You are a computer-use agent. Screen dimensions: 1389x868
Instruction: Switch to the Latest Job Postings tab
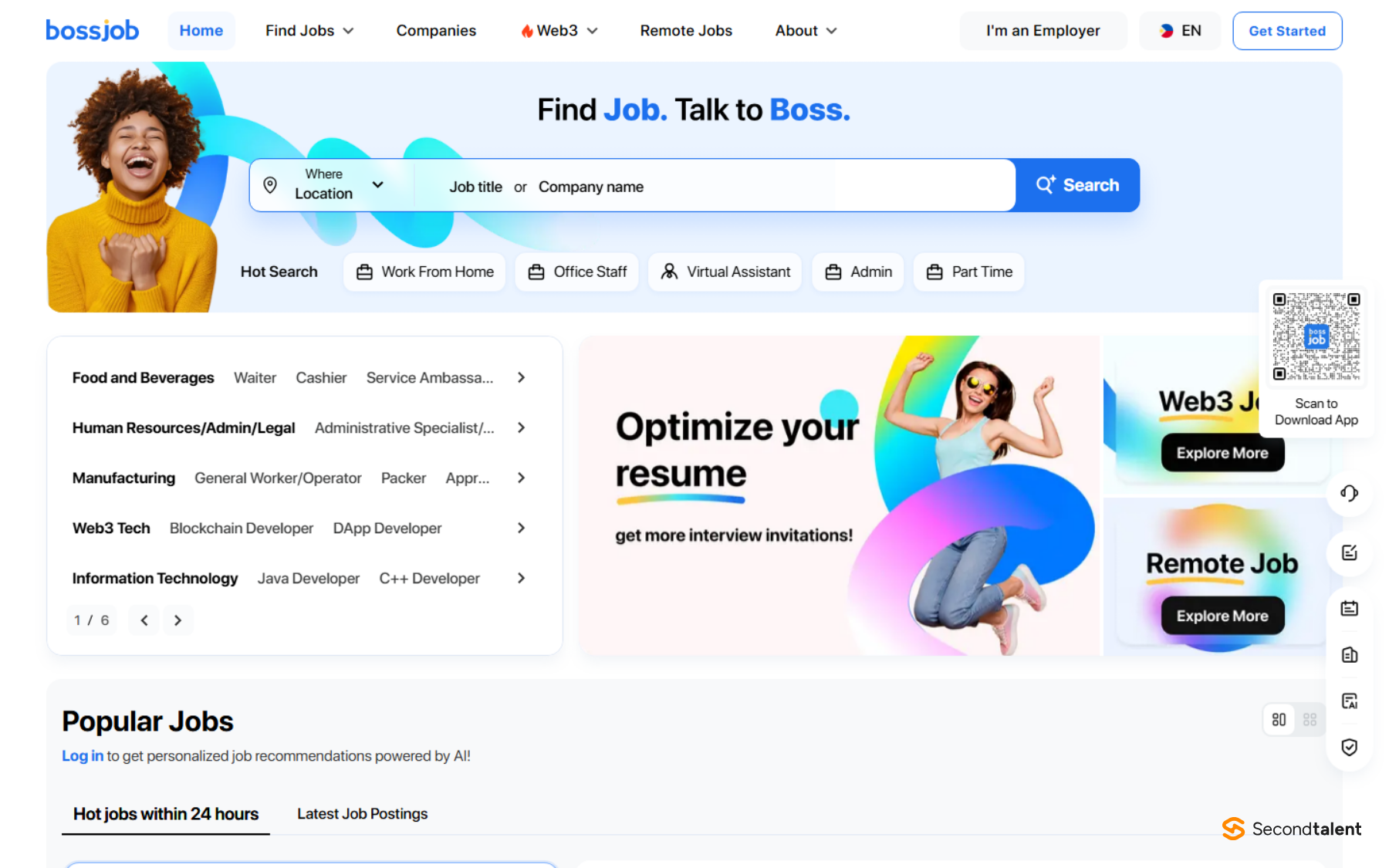pyautogui.click(x=362, y=814)
